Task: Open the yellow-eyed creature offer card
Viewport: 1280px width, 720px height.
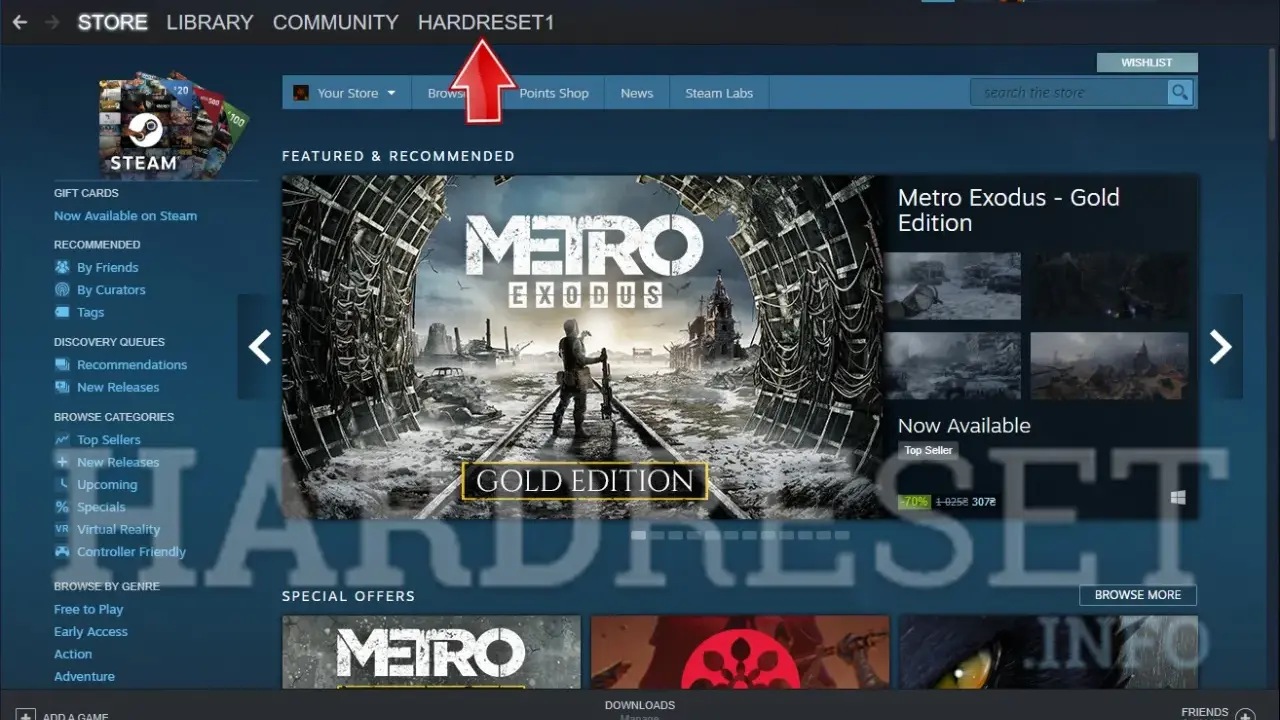Action: (x=1048, y=652)
